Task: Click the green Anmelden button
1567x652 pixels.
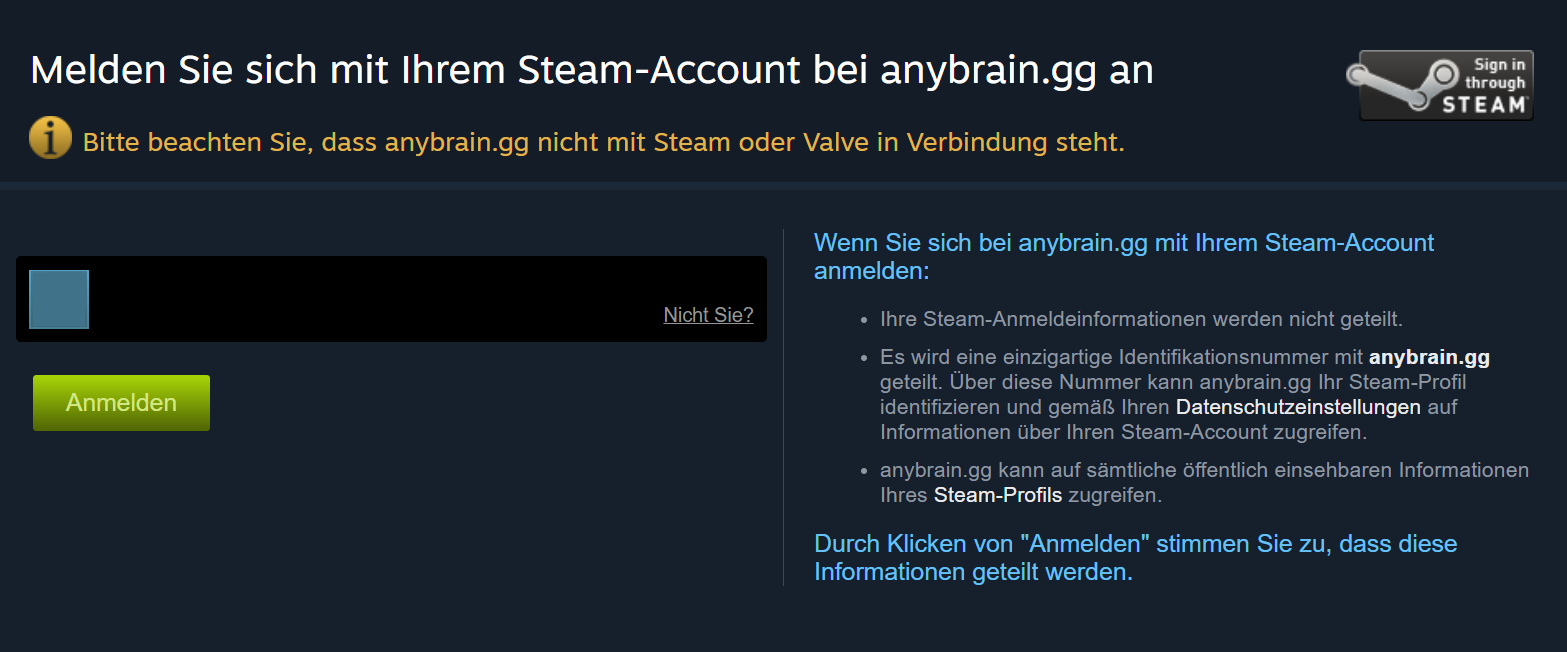Action: (121, 403)
